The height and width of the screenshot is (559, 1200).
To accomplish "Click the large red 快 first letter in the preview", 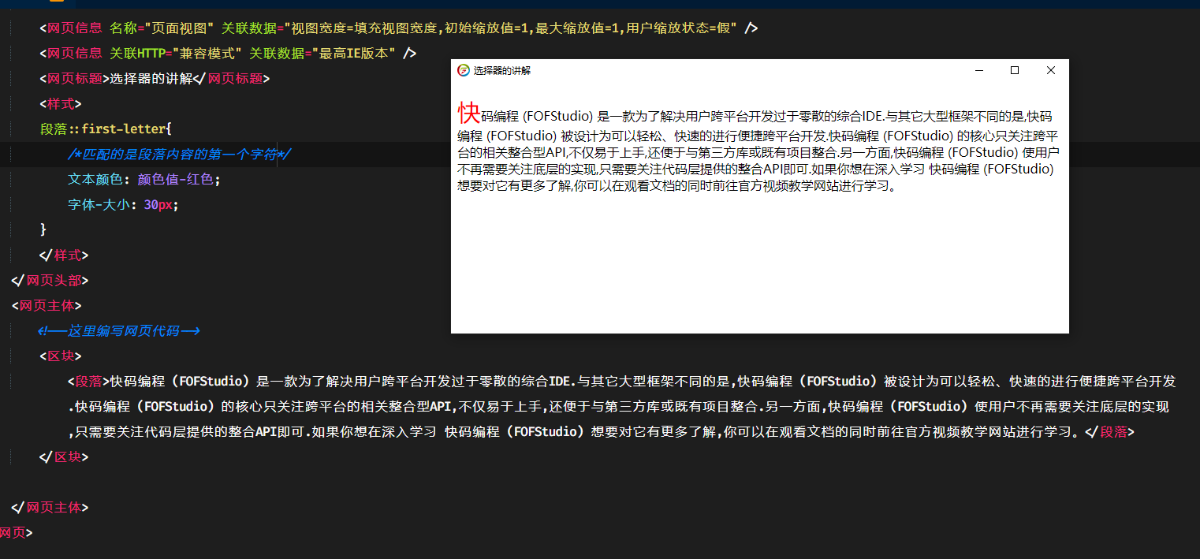I will tap(469, 112).
